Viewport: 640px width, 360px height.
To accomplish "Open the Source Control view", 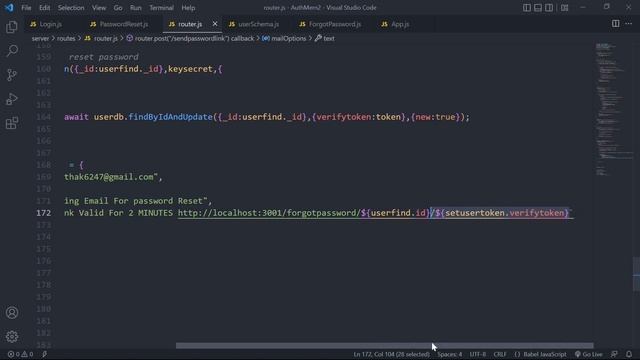I will [x=12, y=75].
